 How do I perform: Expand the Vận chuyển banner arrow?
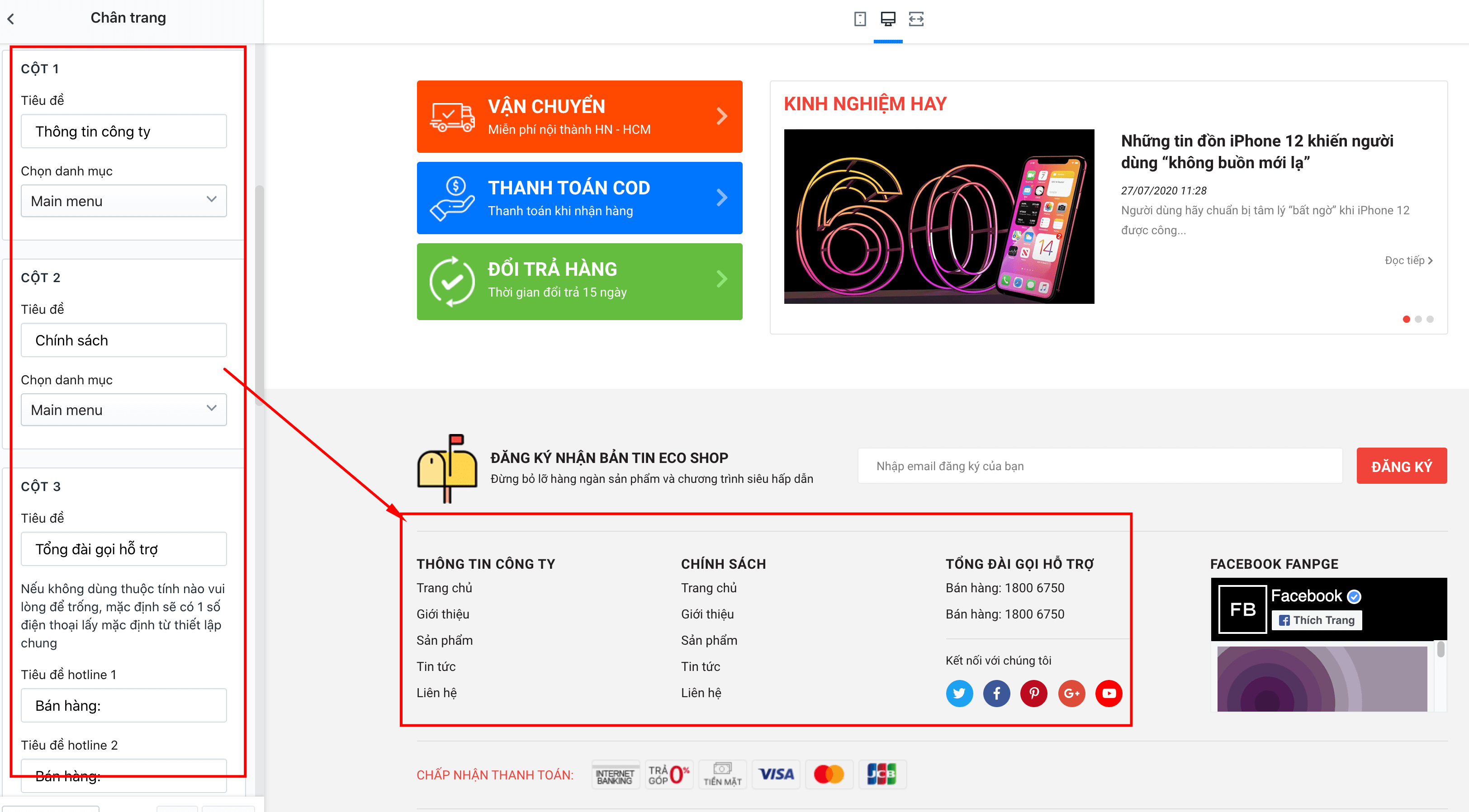(x=721, y=116)
